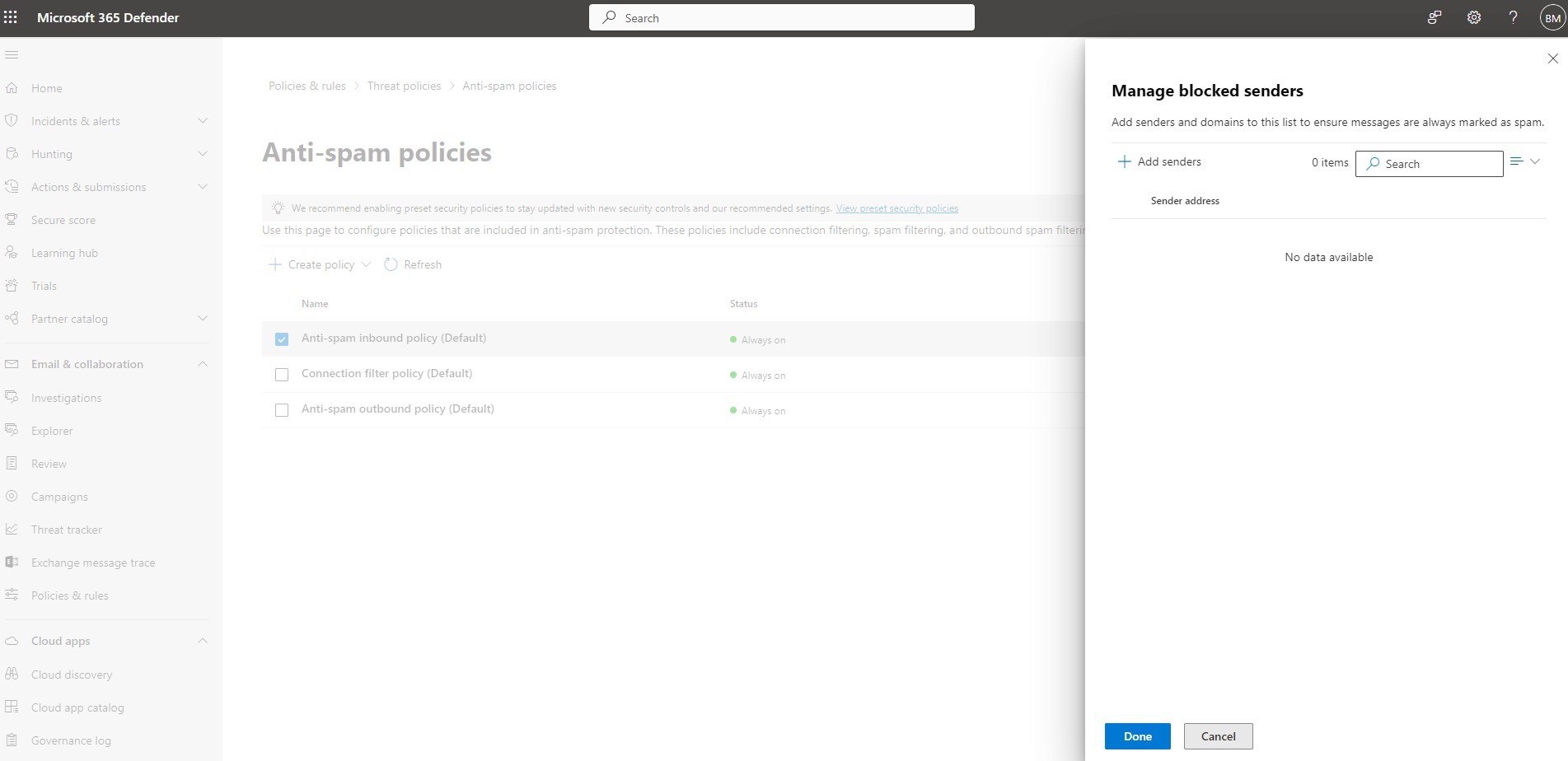
Task: Click the blocked senders Search field
Action: point(1429,164)
